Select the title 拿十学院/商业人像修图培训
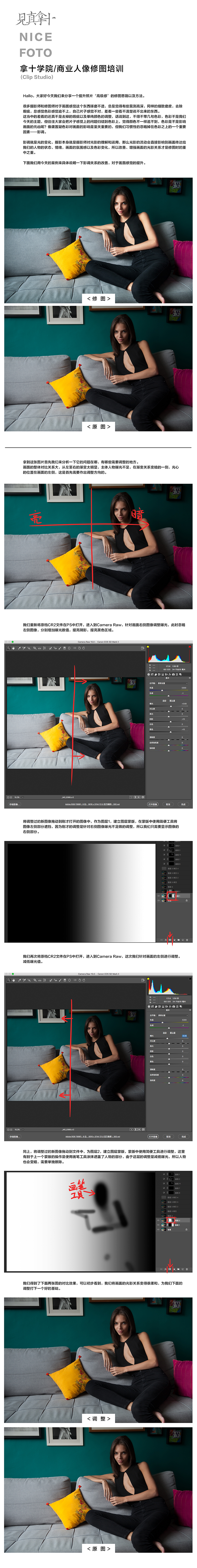The height and width of the screenshot is (1568, 197). [71, 68]
